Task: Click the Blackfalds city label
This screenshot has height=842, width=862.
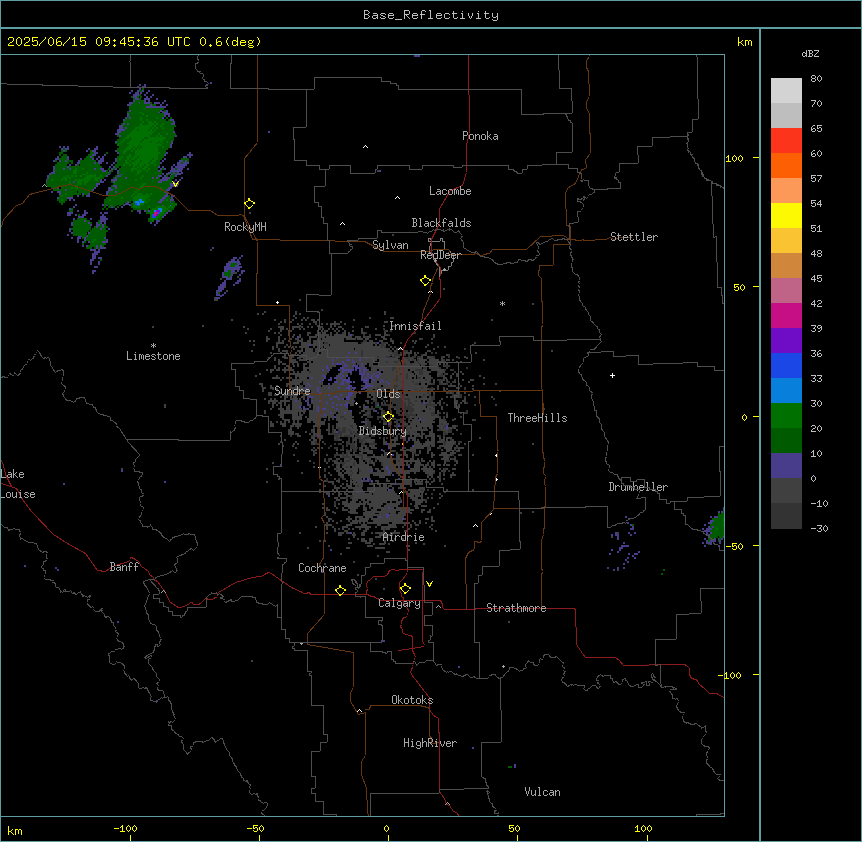Action: pos(441,223)
